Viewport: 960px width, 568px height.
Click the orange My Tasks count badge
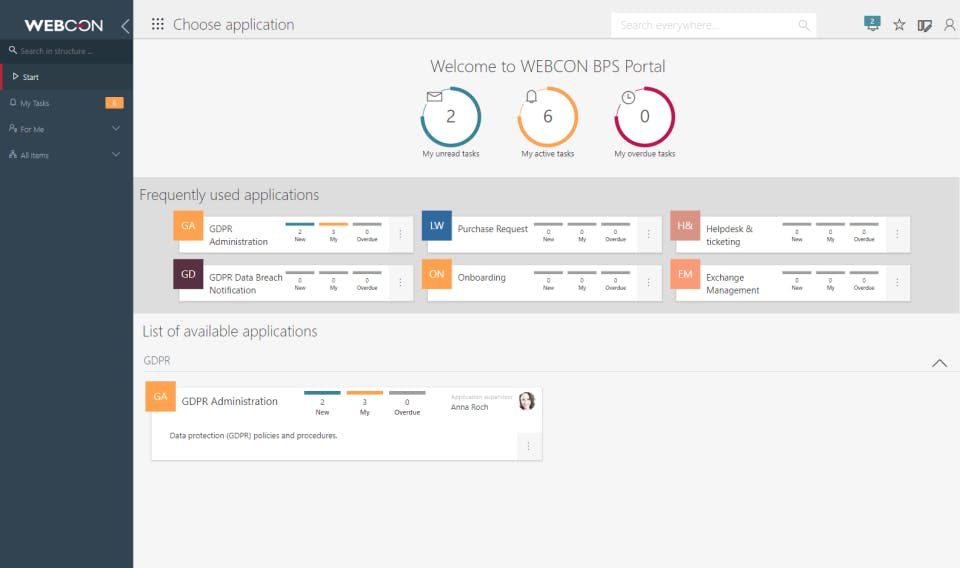coord(114,103)
